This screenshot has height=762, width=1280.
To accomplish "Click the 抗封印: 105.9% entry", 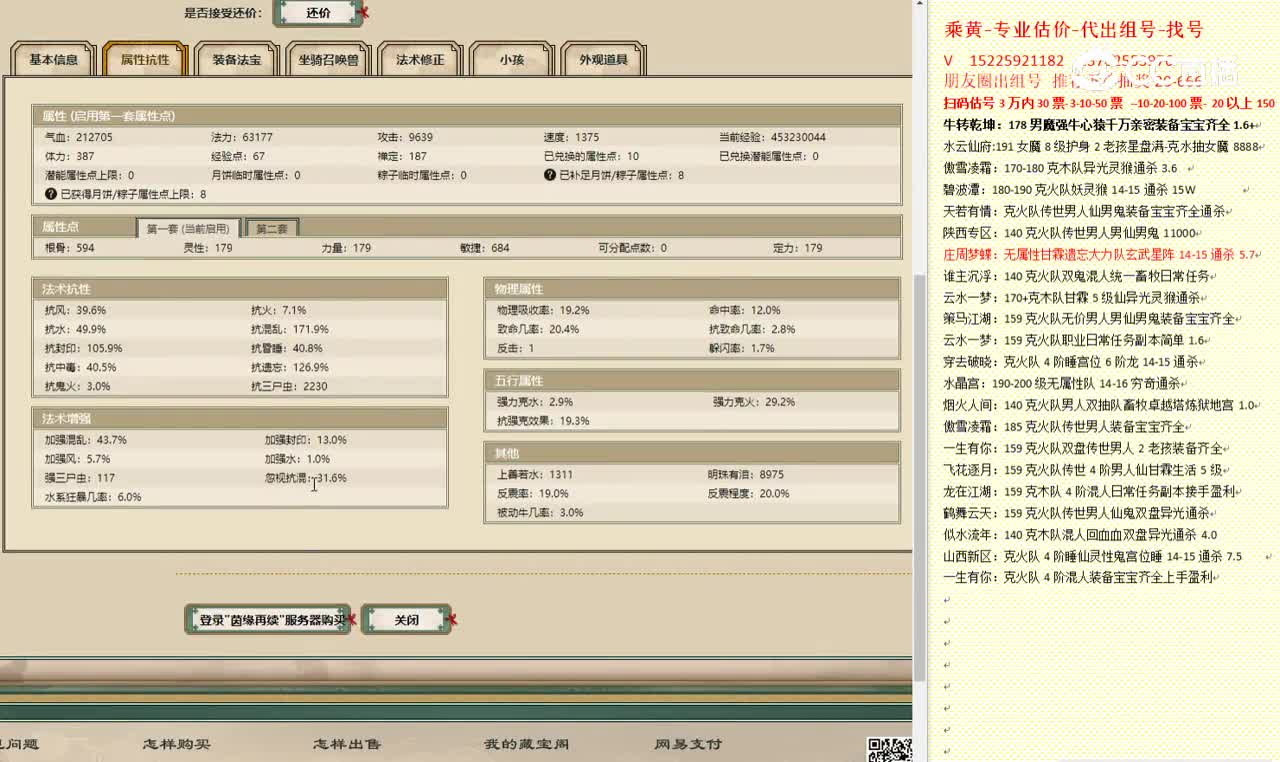I will point(83,348).
